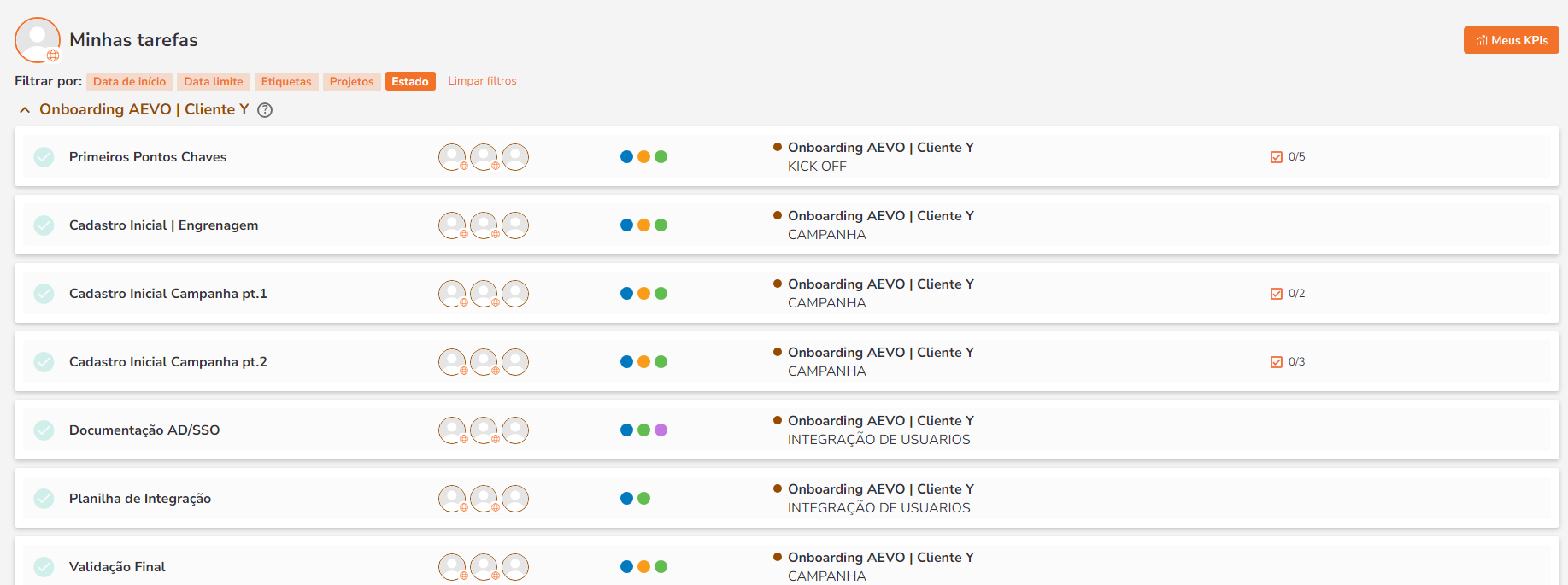Click first assignee avatar in Campanha pt.2 row
This screenshot has height=585, width=1568.
click(x=452, y=362)
